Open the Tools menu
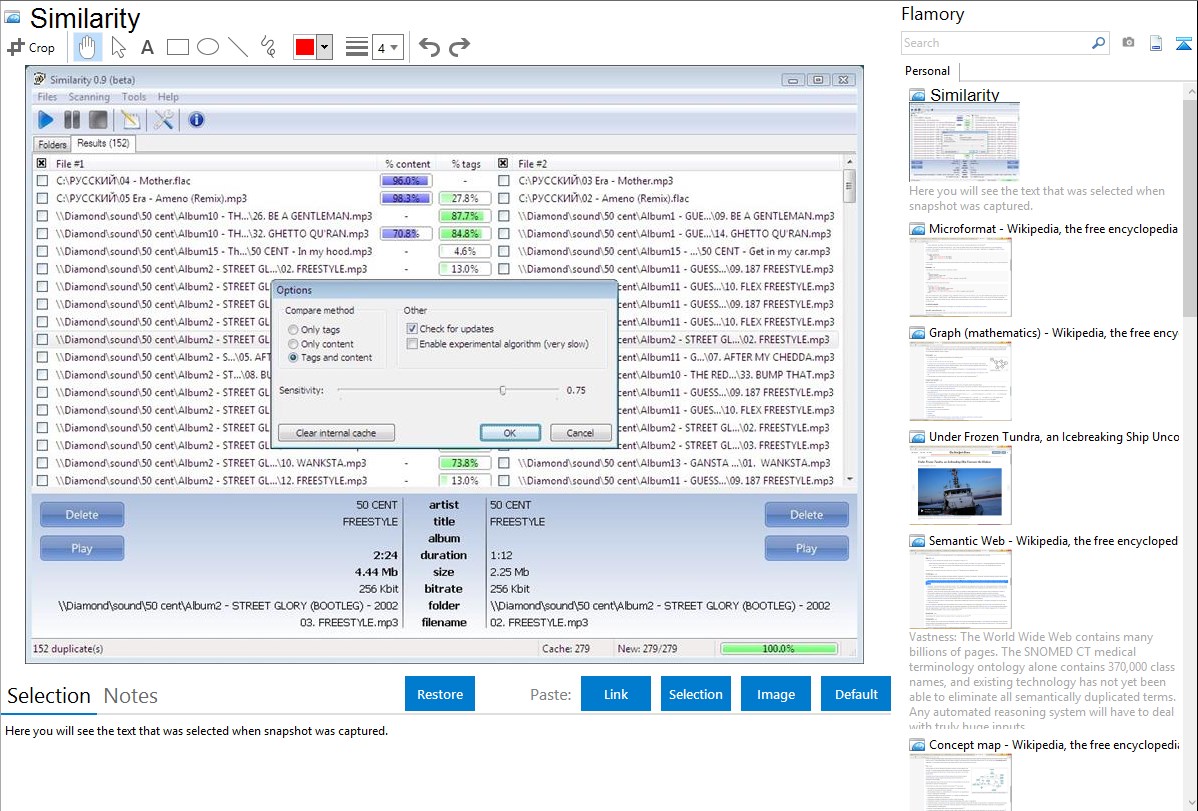The width and height of the screenshot is (1198, 811). (x=134, y=97)
